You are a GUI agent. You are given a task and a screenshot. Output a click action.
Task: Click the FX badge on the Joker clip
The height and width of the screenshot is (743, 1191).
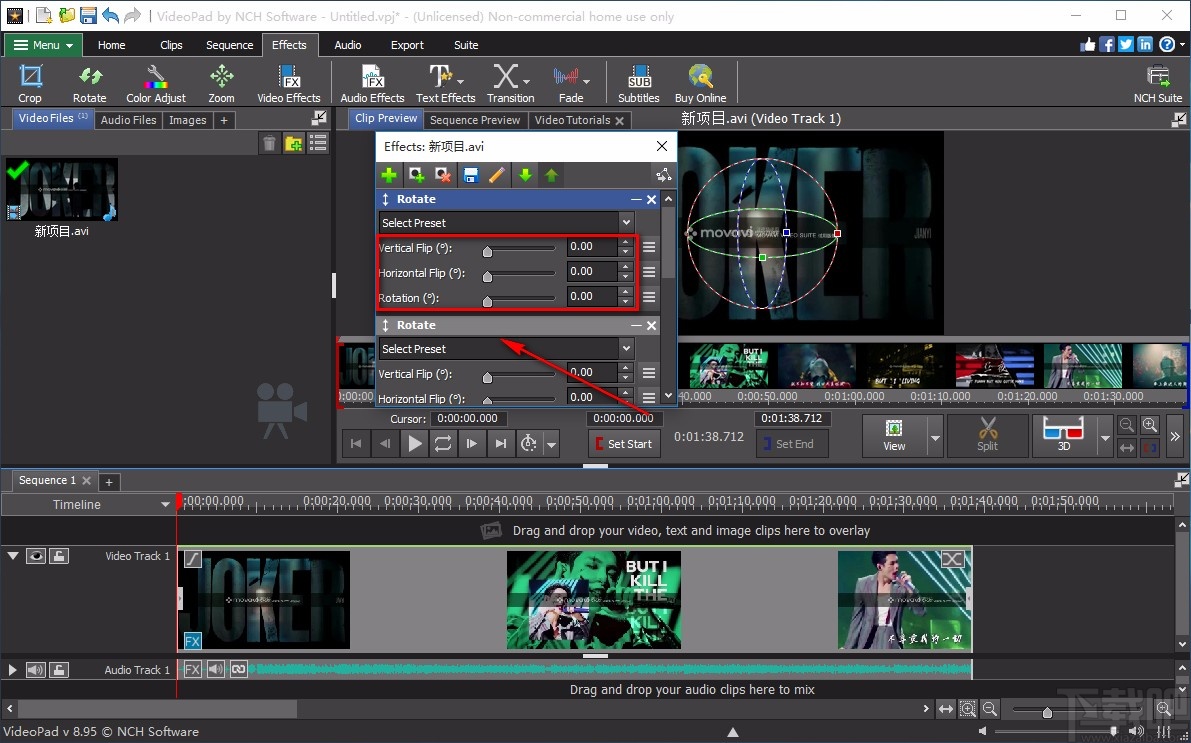point(192,639)
